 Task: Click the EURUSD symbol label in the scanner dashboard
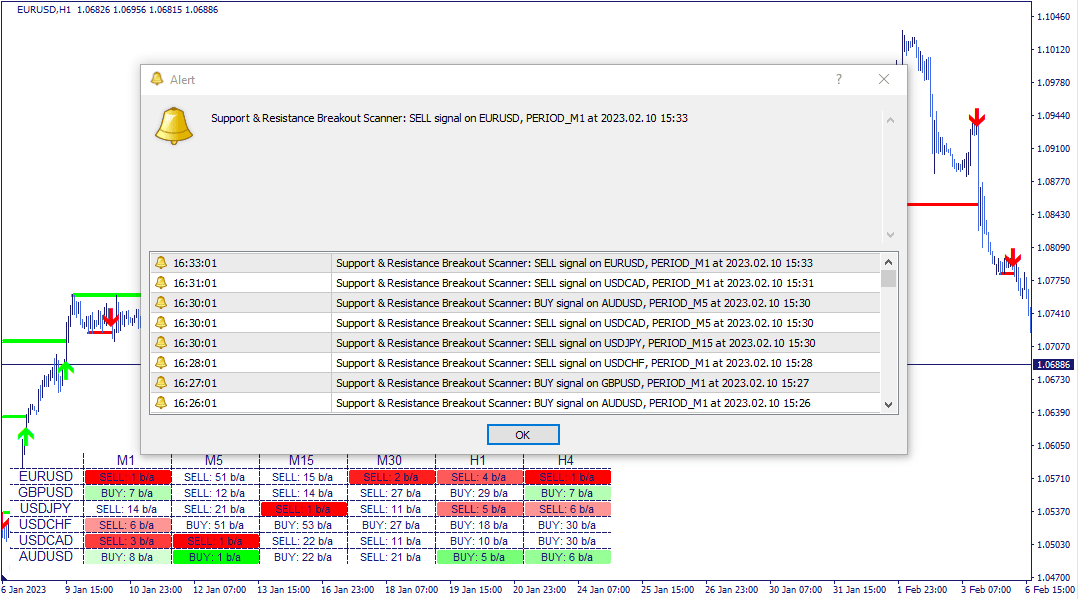coord(46,477)
